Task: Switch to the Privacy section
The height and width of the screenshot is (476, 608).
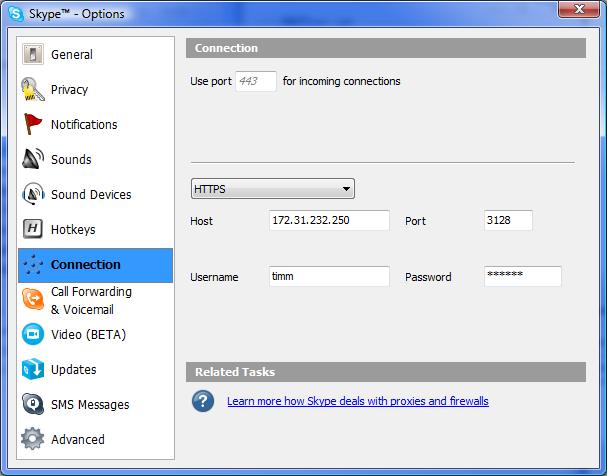Action: 95,90
